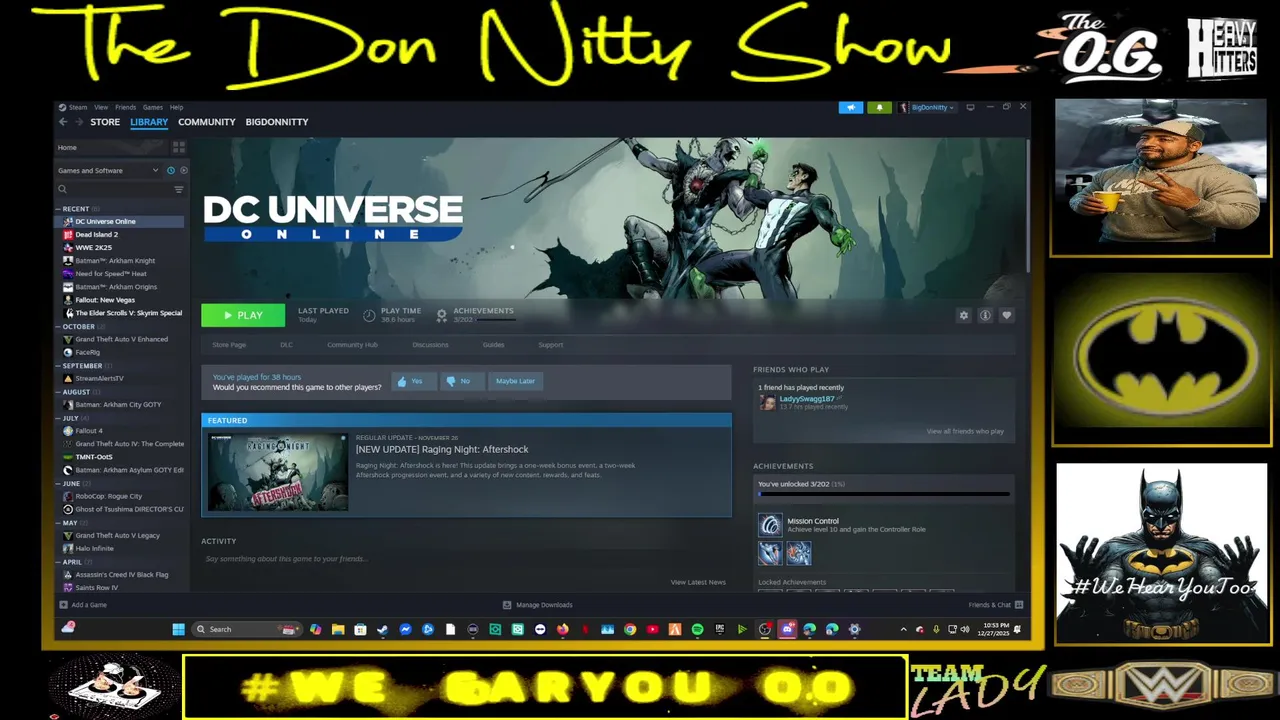Screen dimensions: 1280x720
Task: Open the Help menu
Action: point(176,107)
